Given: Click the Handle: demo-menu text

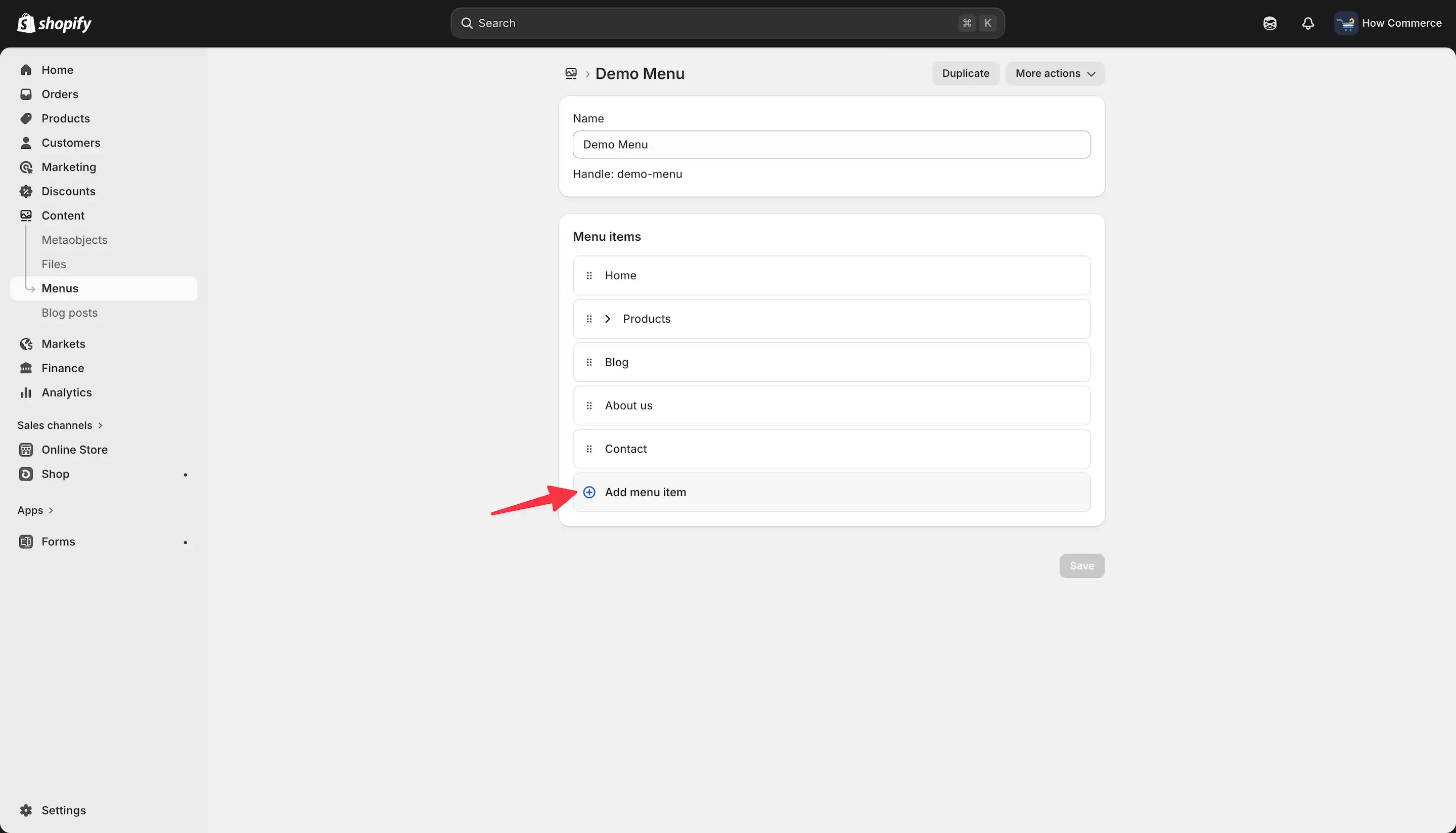Looking at the screenshot, I should [x=627, y=174].
